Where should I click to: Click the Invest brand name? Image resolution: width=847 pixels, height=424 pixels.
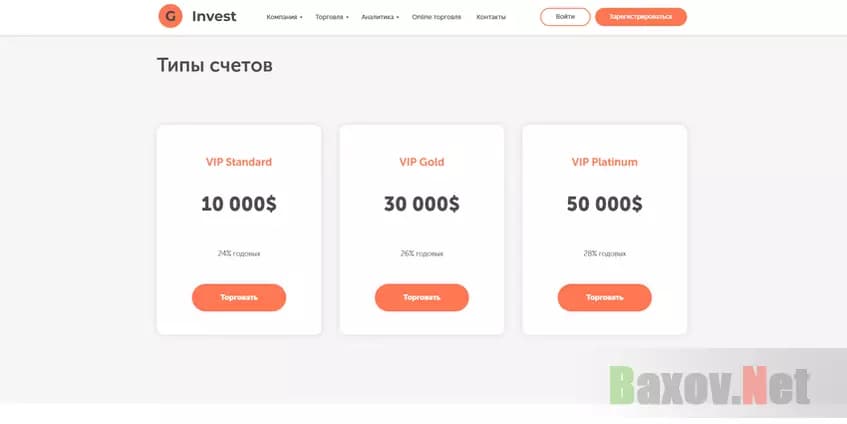214,17
